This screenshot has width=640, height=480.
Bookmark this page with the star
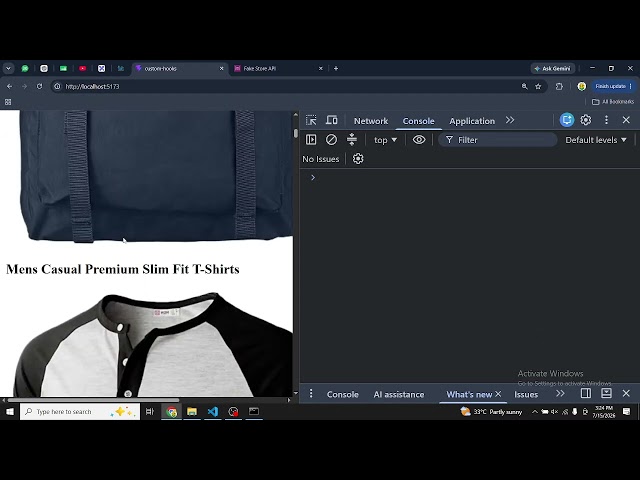538,87
